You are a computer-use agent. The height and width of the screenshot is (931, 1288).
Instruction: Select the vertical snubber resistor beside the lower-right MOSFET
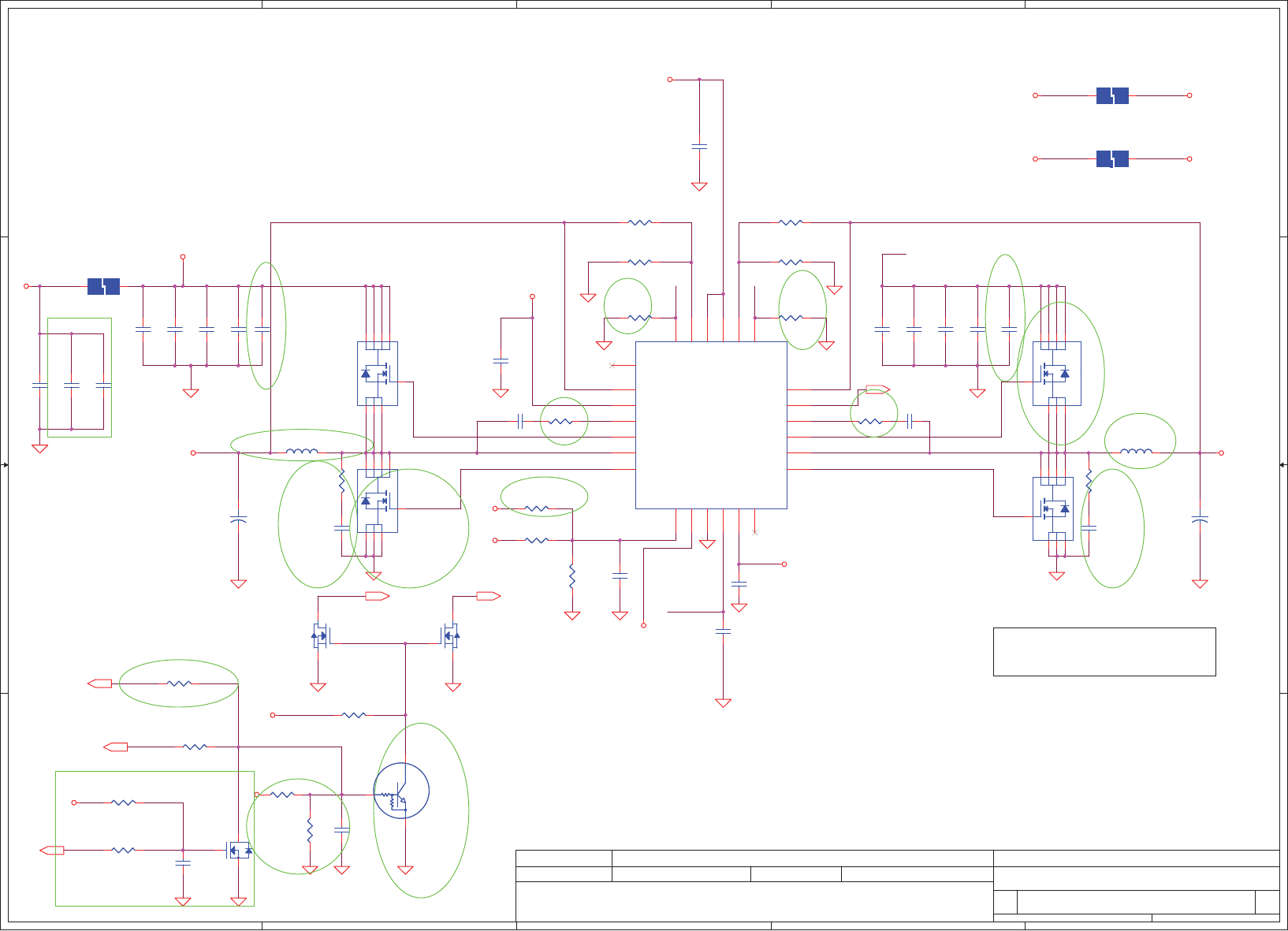point(1089,481)
